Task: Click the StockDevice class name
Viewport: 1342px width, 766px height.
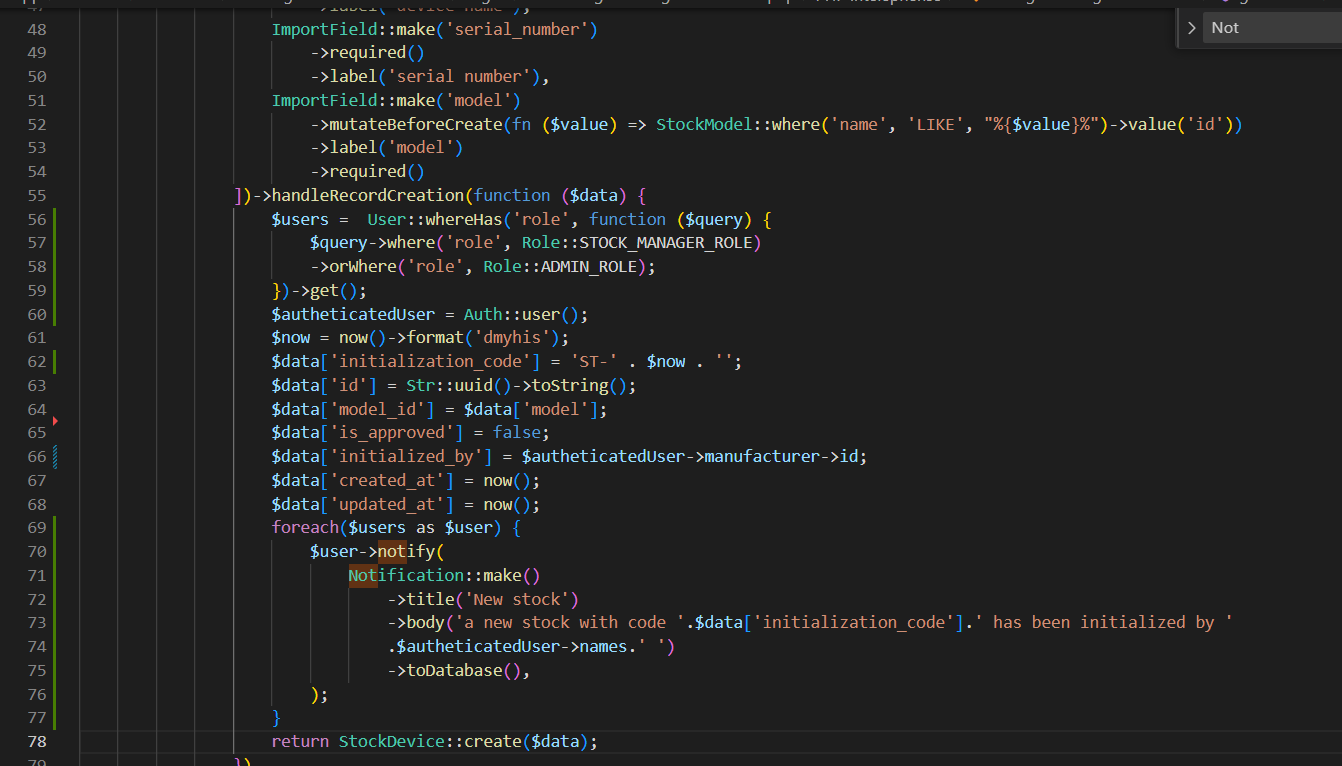Action: coord(391,741)
